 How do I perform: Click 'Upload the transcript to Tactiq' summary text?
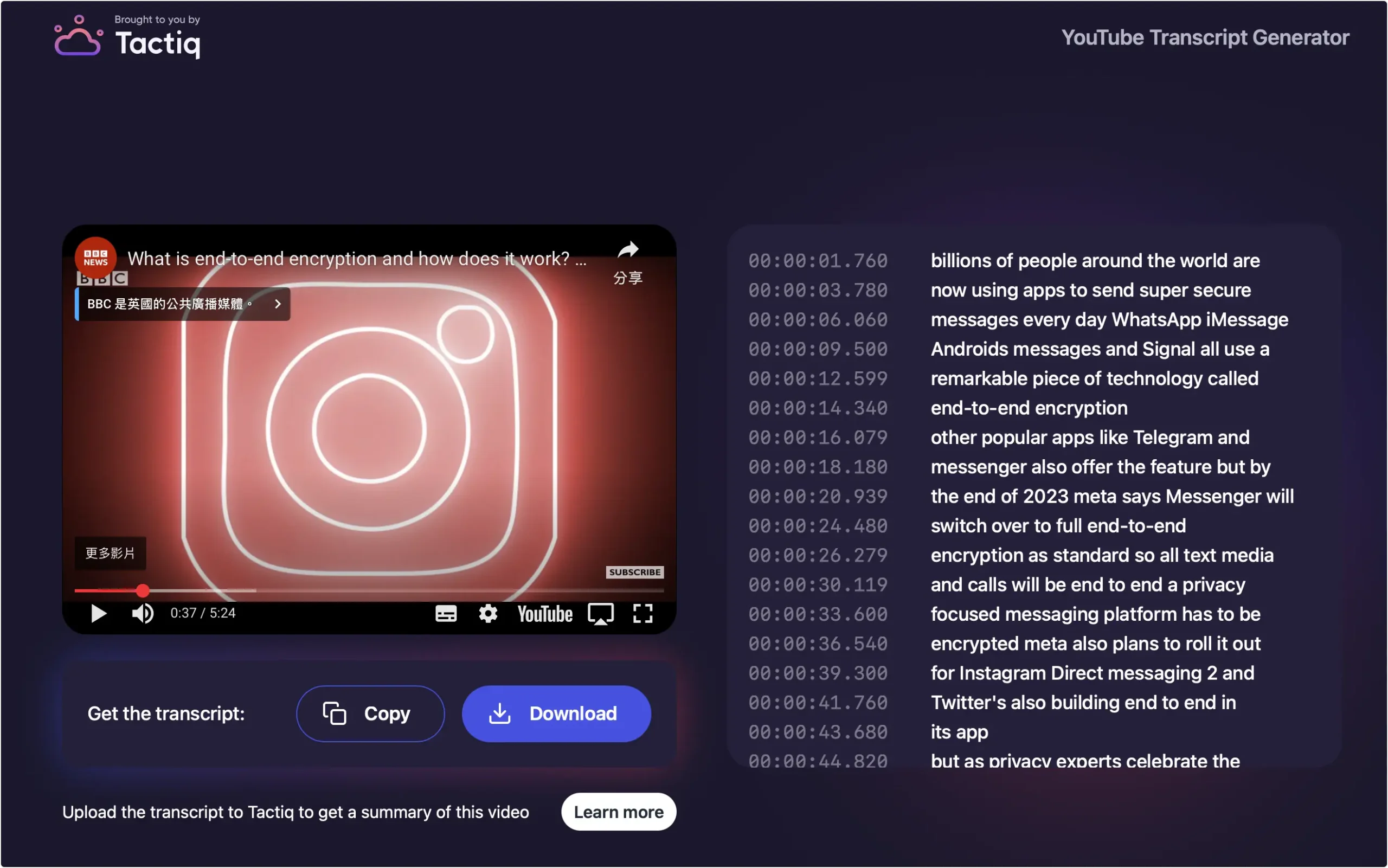click(295, 812)
